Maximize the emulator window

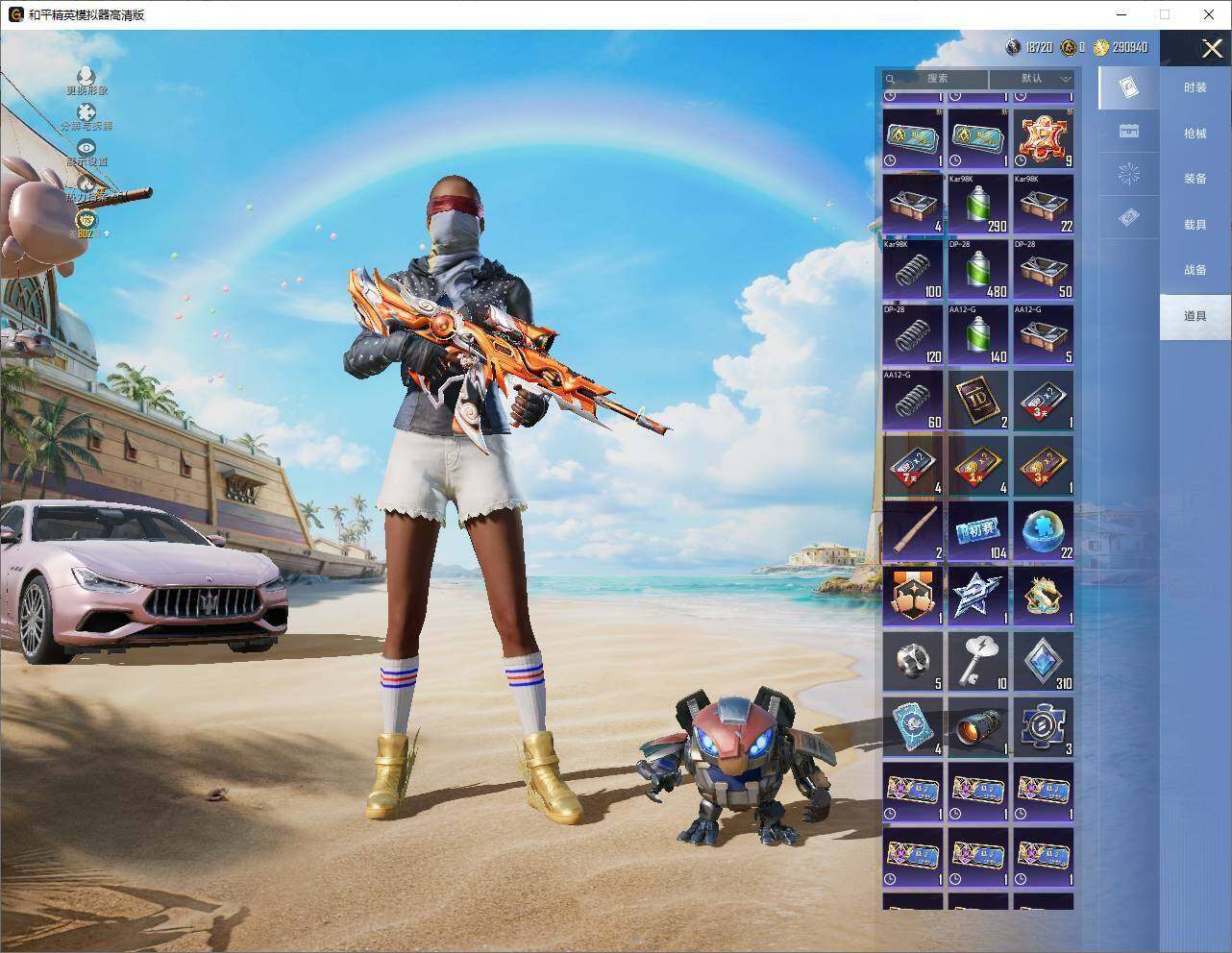pos(1165,14)
